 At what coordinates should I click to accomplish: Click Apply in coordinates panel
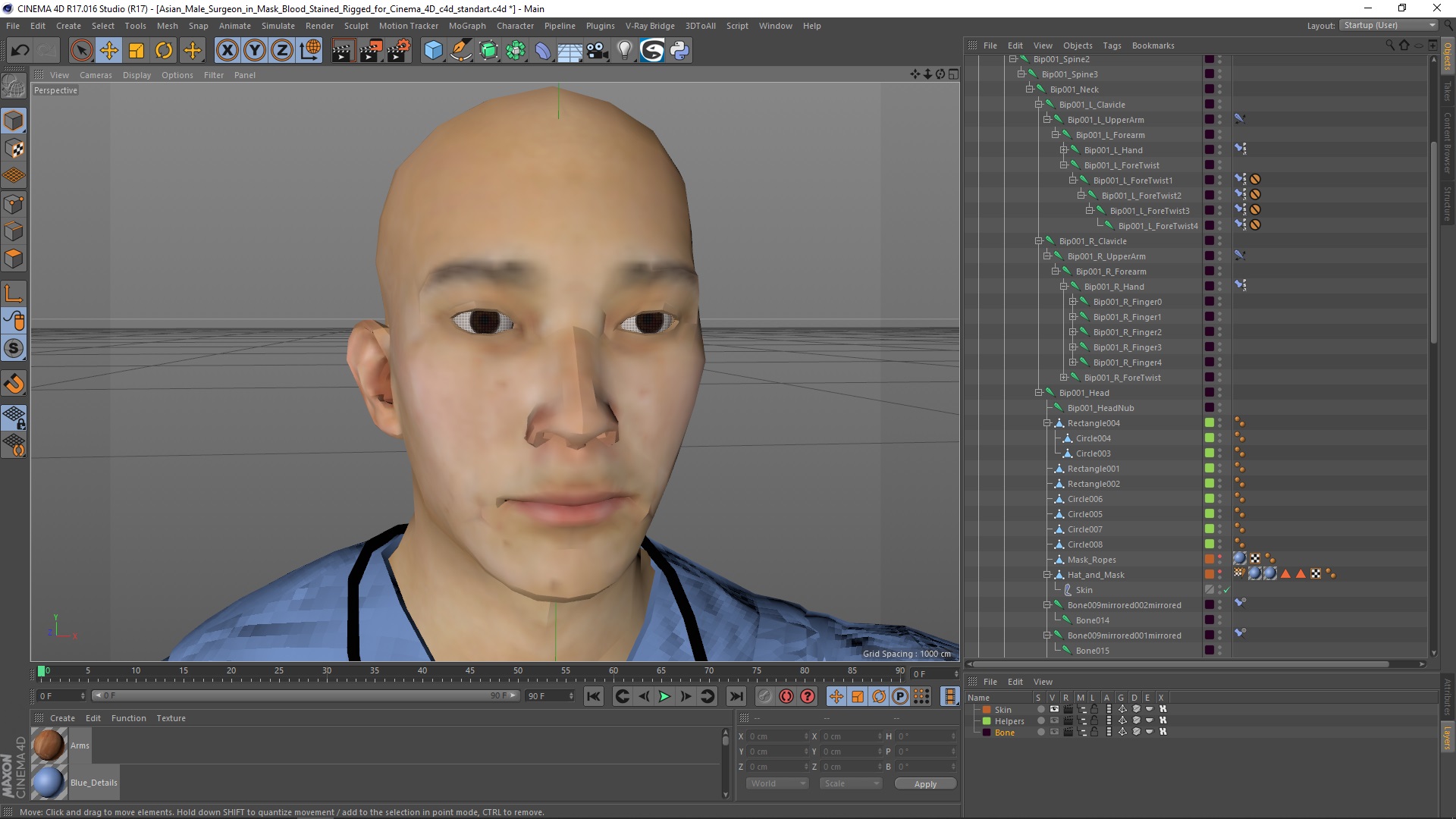[925, 783]
